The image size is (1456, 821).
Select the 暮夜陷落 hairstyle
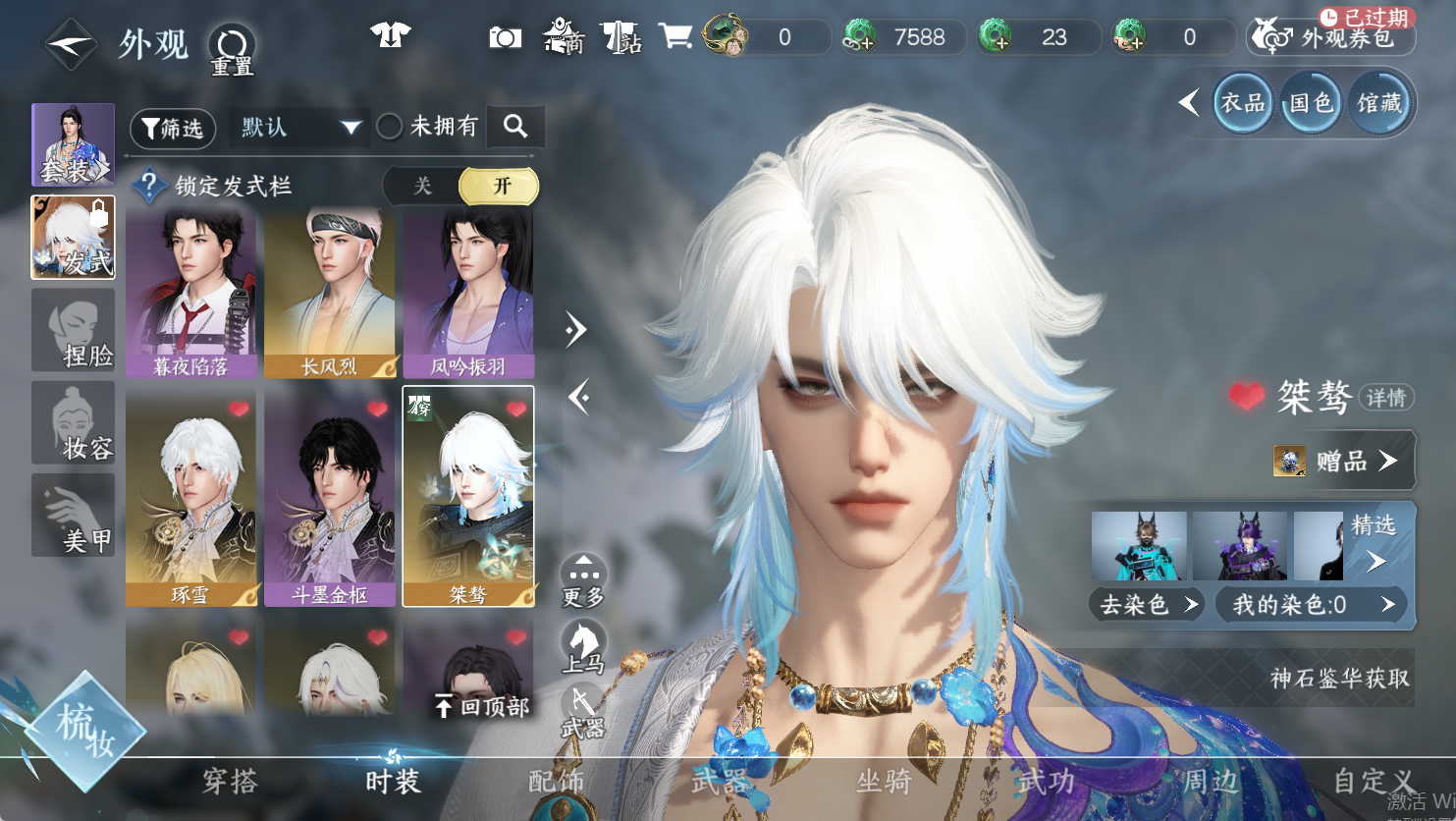191,294
